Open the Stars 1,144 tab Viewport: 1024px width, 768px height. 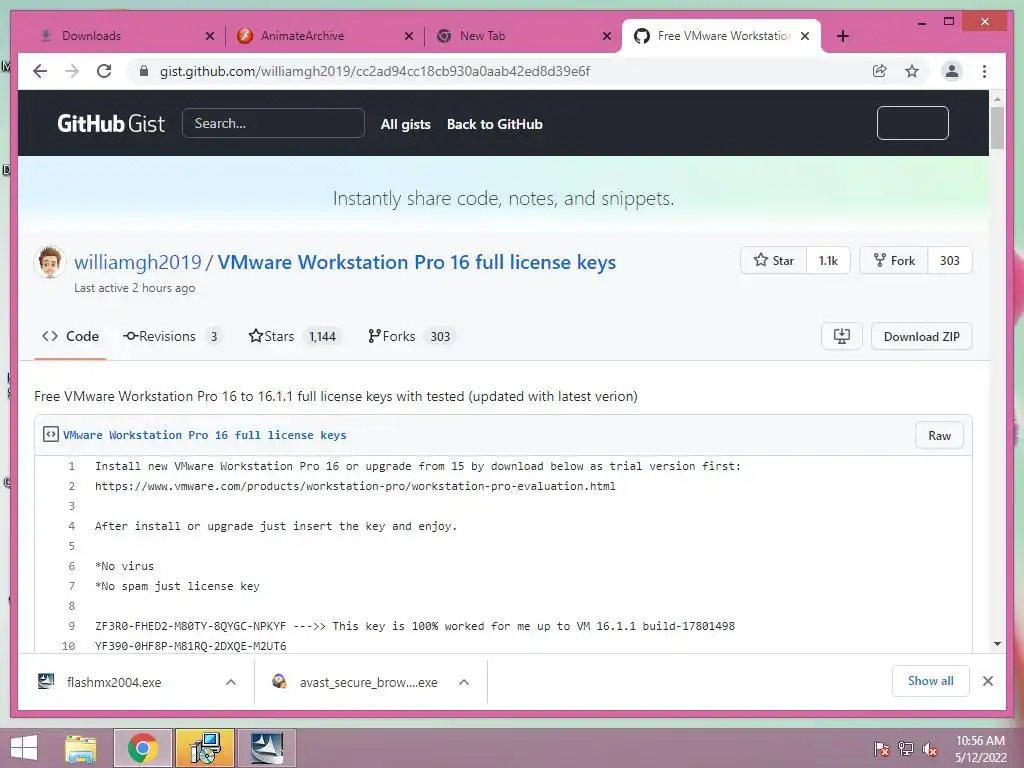[x=295, y=336]
